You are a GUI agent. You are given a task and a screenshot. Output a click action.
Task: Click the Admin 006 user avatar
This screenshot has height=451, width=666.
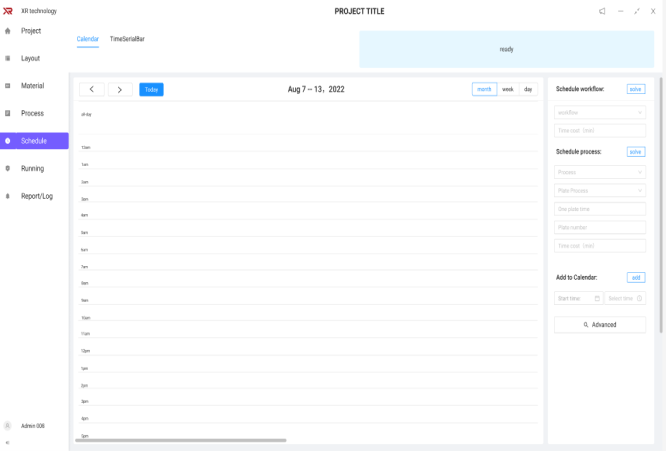pyautogui.click(x=8, y=426)
